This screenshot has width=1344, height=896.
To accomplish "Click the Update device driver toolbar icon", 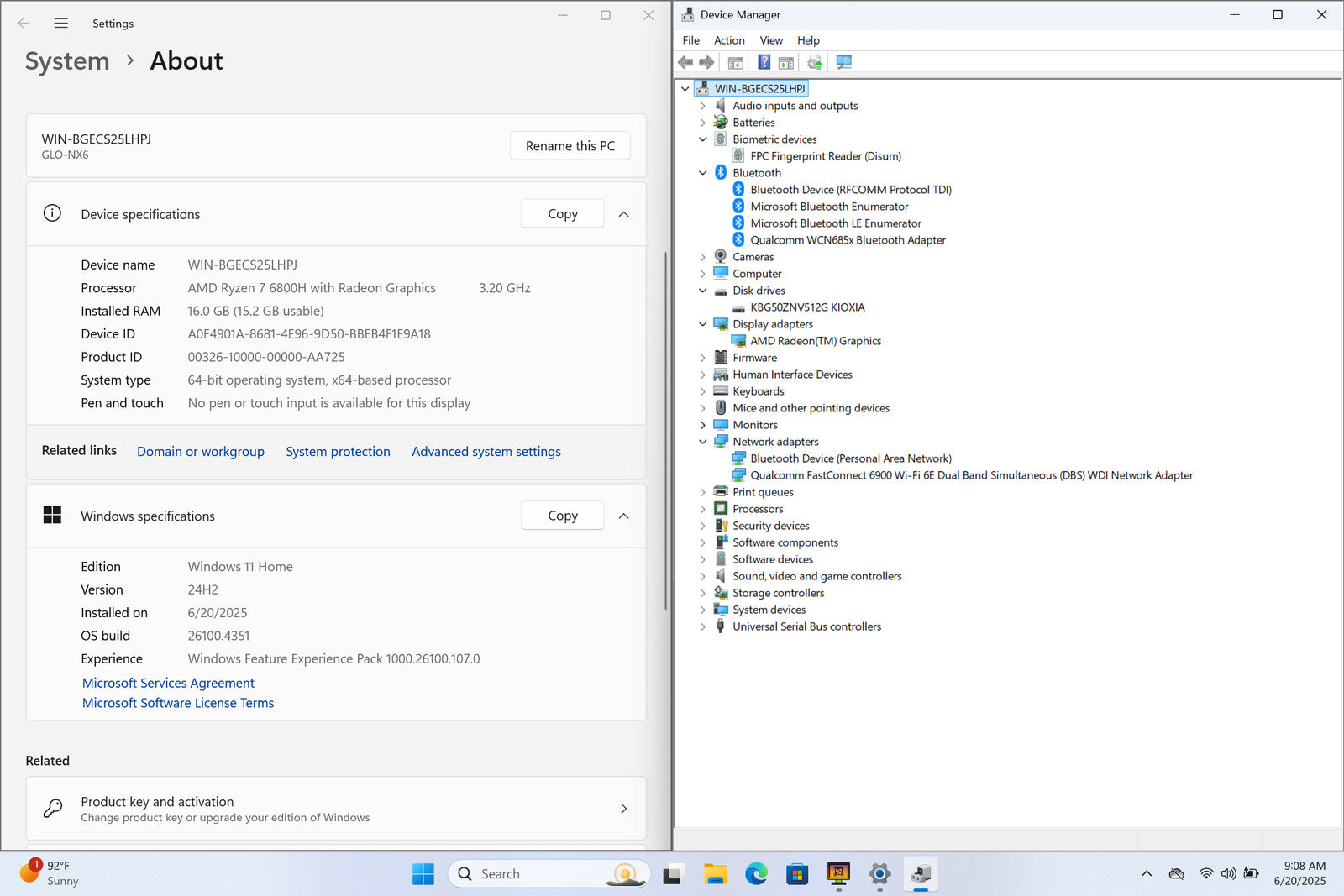I will point(814,62).
